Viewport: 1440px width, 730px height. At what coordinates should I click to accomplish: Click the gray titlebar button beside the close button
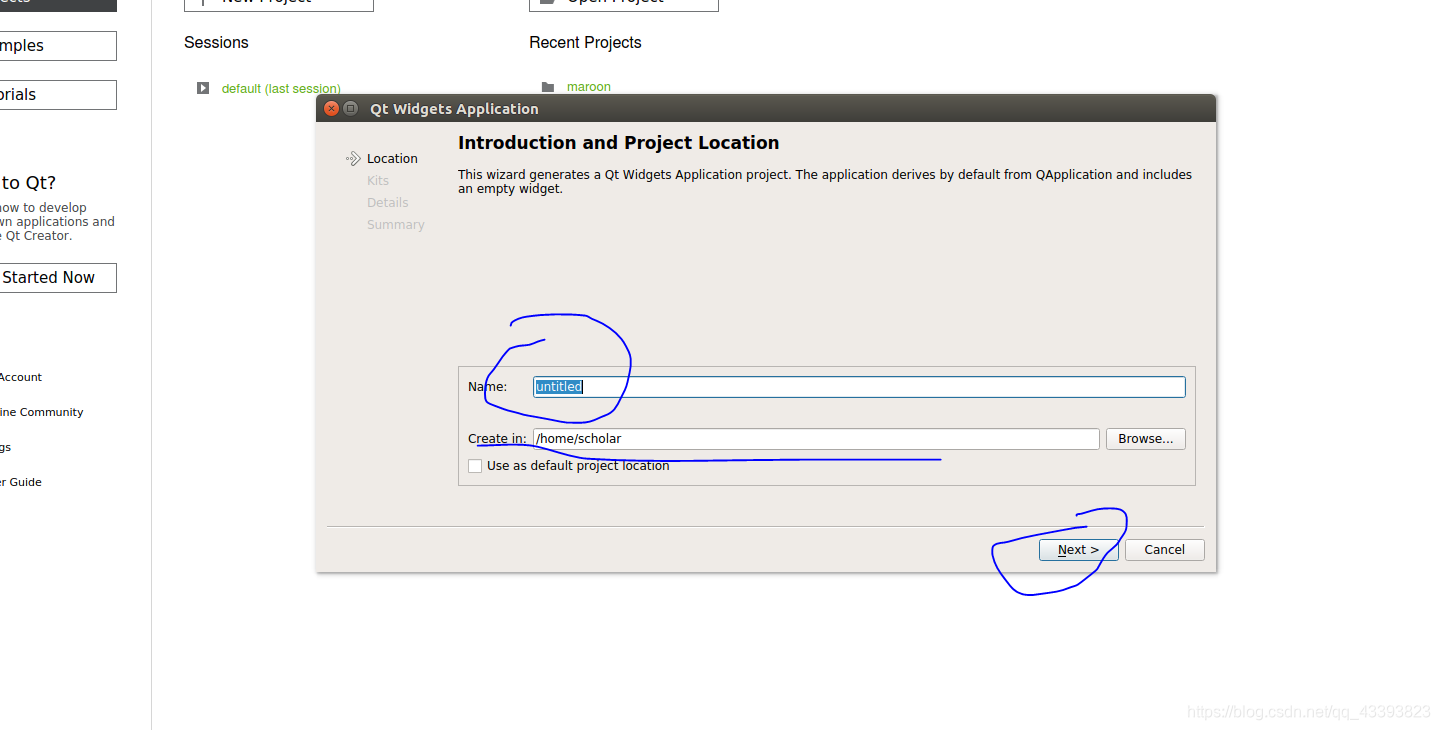350,108
